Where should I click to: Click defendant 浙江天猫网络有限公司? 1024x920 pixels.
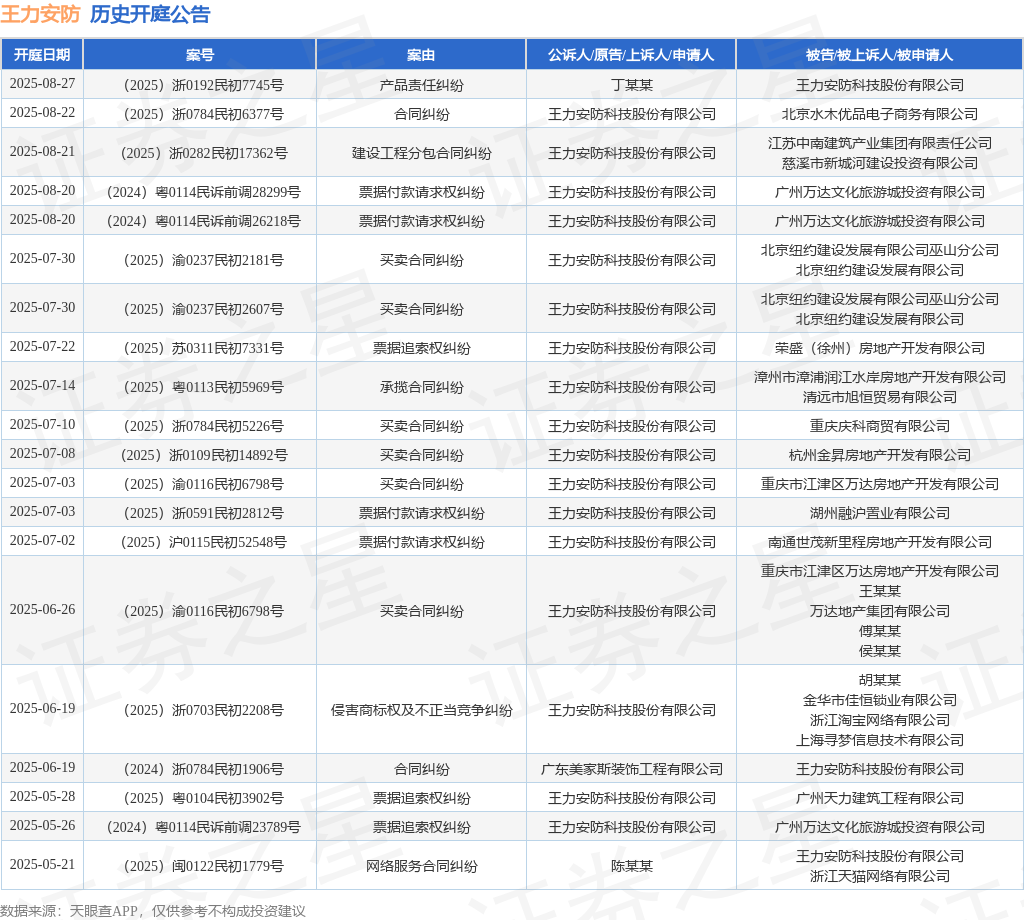[880, 876]
